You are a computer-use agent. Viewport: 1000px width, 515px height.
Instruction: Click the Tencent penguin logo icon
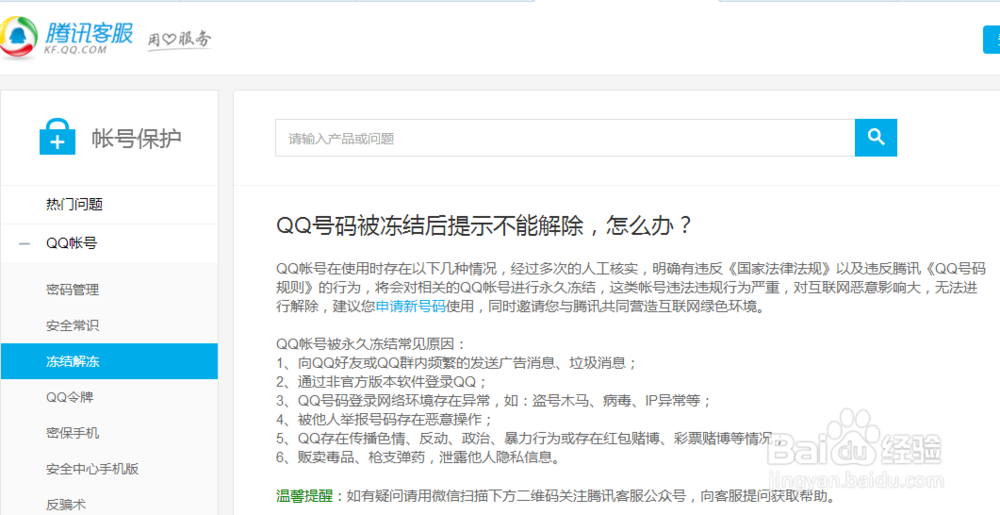(18, 38)
